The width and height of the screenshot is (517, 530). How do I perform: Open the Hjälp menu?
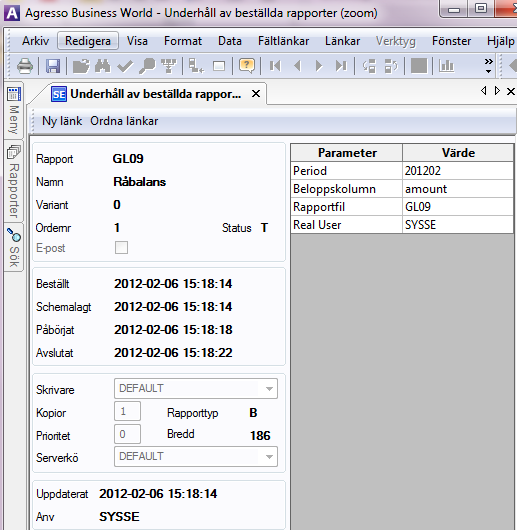tap(500, 41)
